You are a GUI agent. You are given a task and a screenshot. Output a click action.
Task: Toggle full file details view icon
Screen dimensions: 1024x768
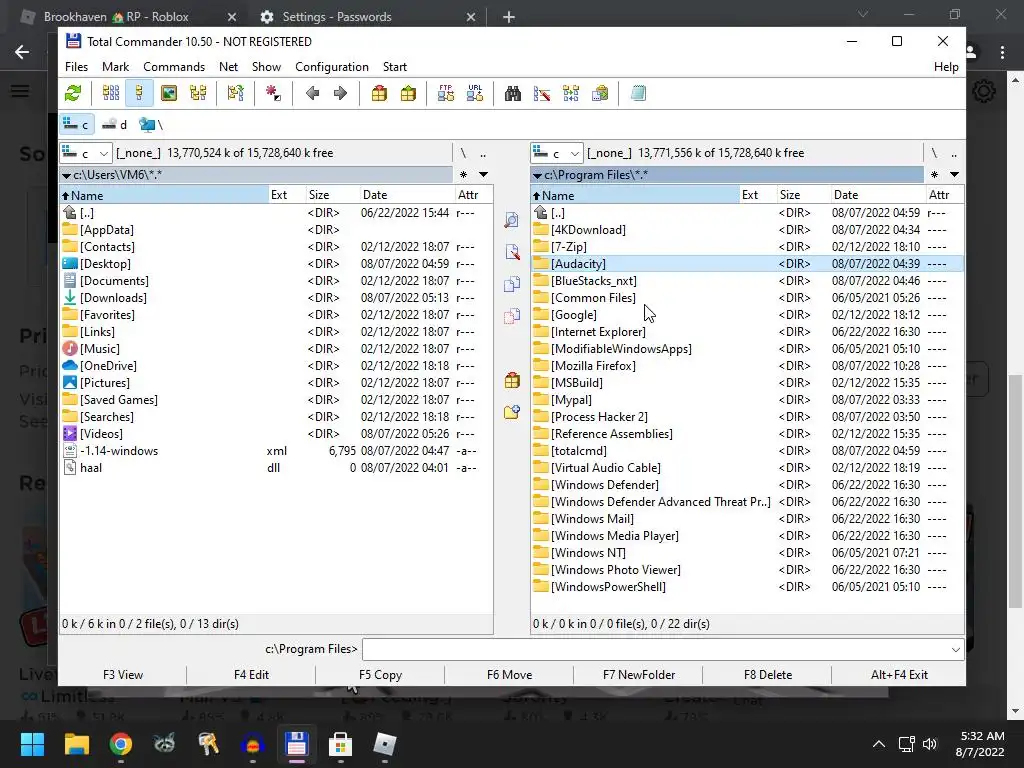click(x=140, y=93)
